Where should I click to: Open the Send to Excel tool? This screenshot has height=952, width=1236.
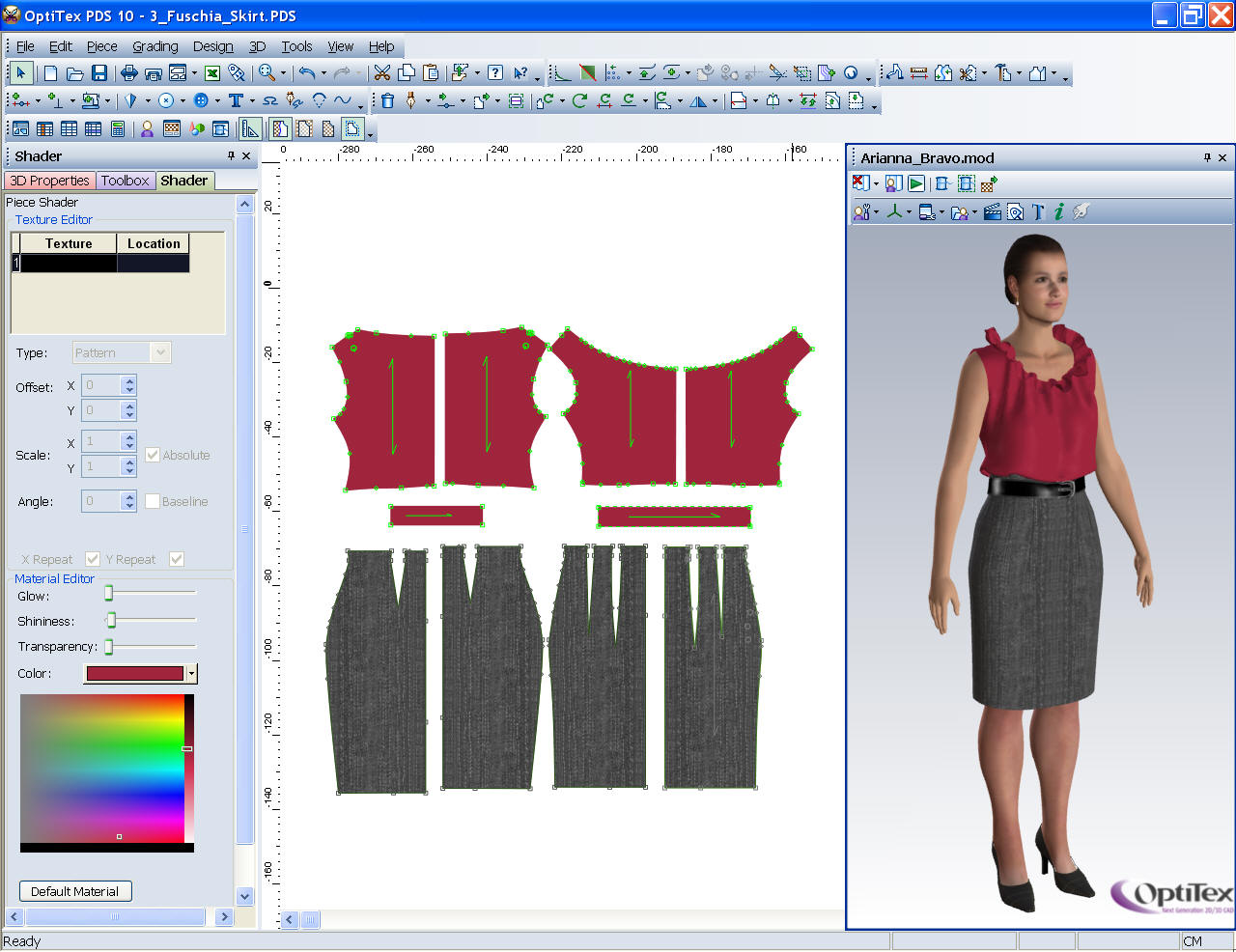(x=211, y=72)
